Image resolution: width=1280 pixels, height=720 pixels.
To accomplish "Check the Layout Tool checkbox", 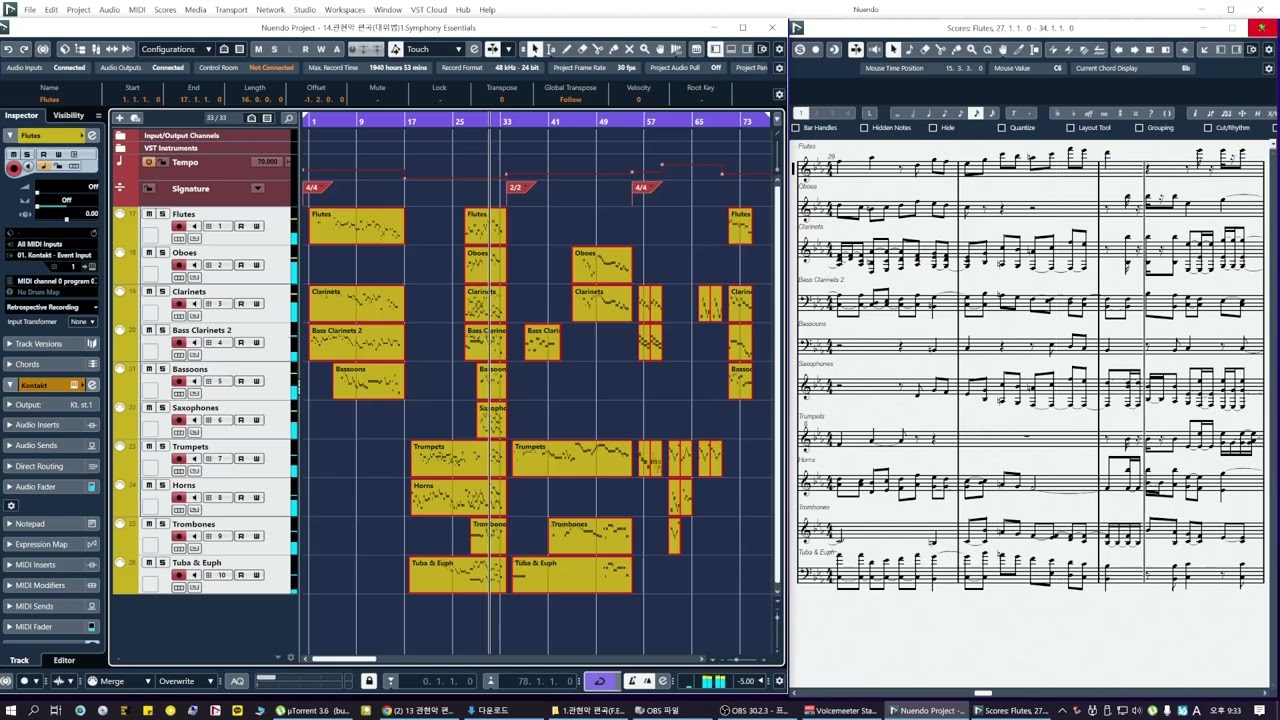I will [x=1070, y=128].
